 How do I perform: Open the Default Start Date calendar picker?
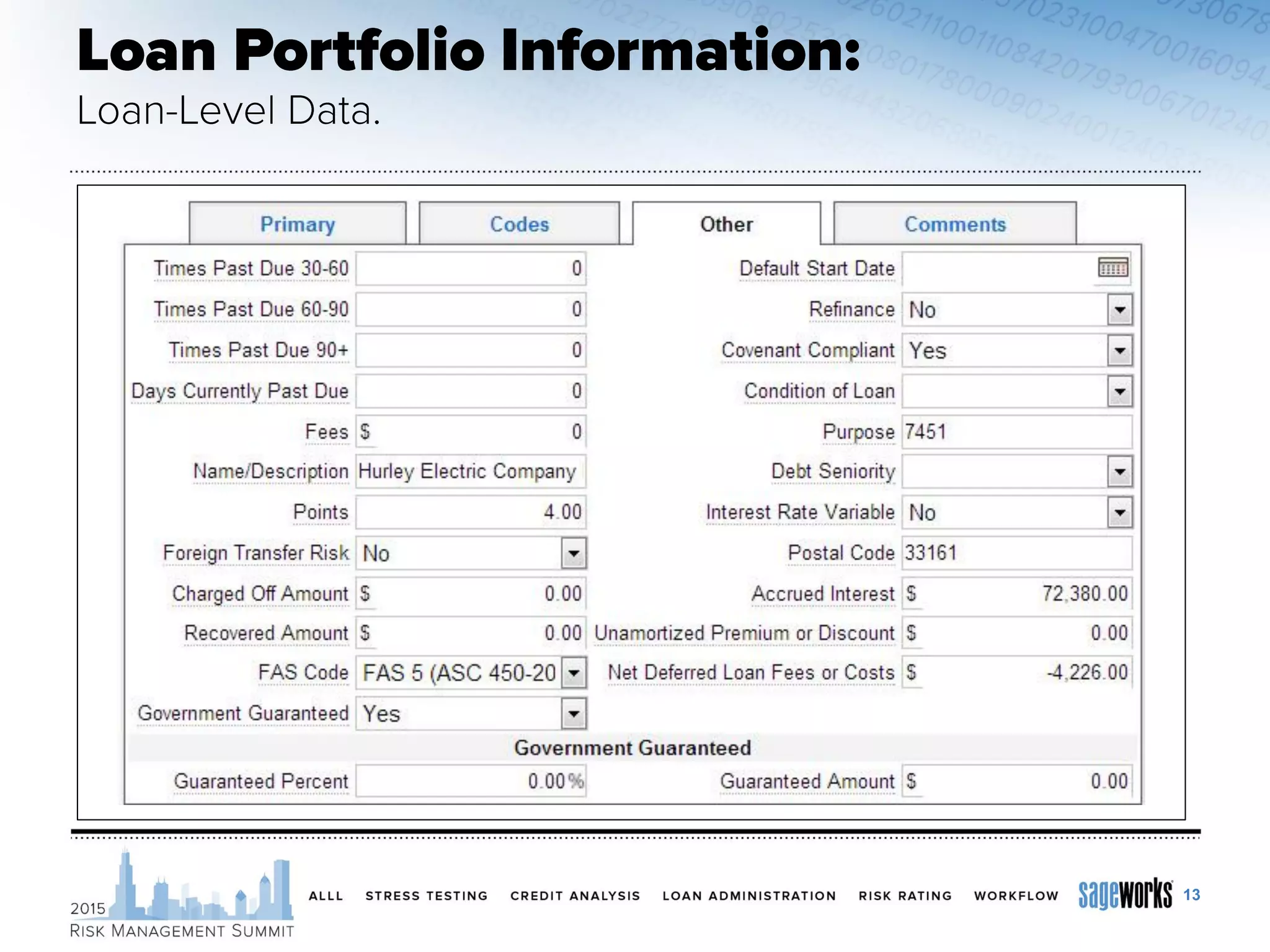point(1112,268)
